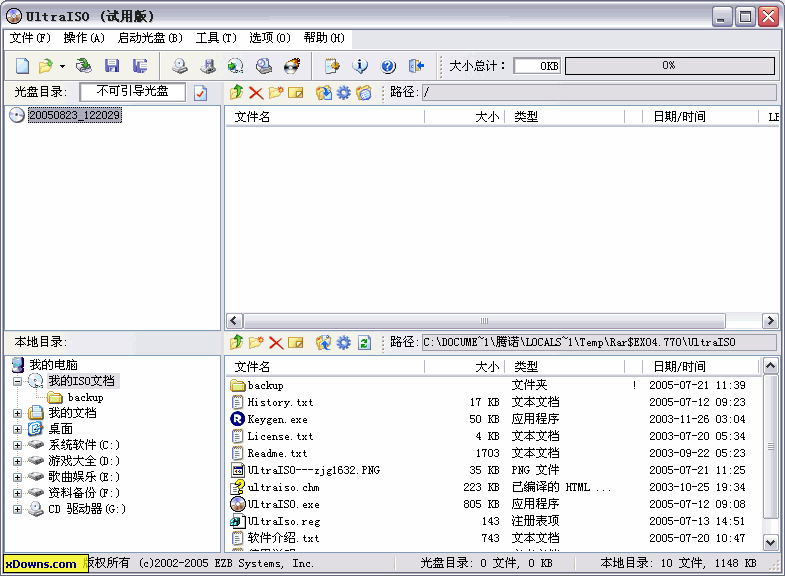Sort local file list by 文件名 header
This screenshot has height=576, width=785.
click(x=325, y=367)
